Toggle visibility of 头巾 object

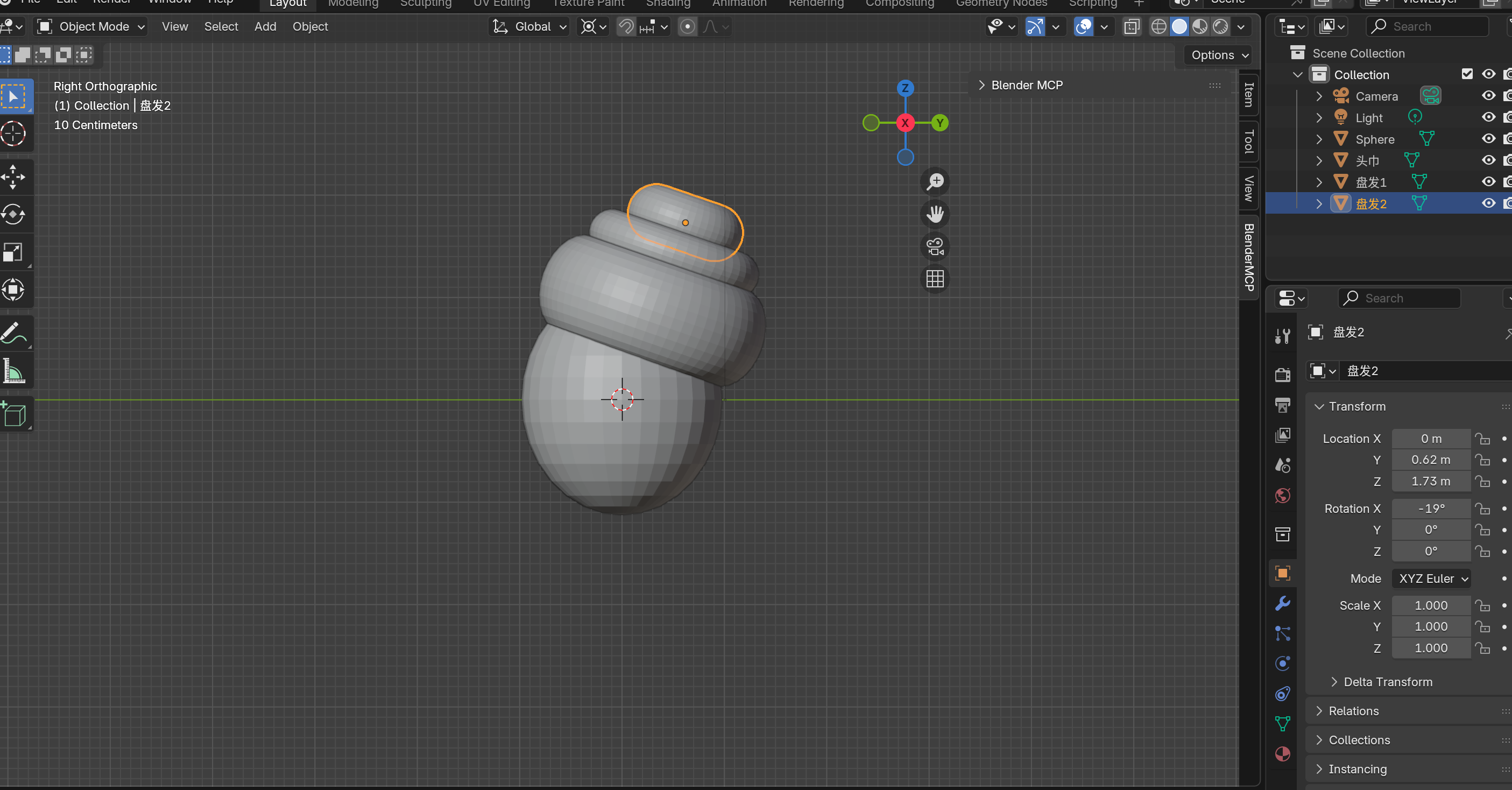tap(1488, 160)
